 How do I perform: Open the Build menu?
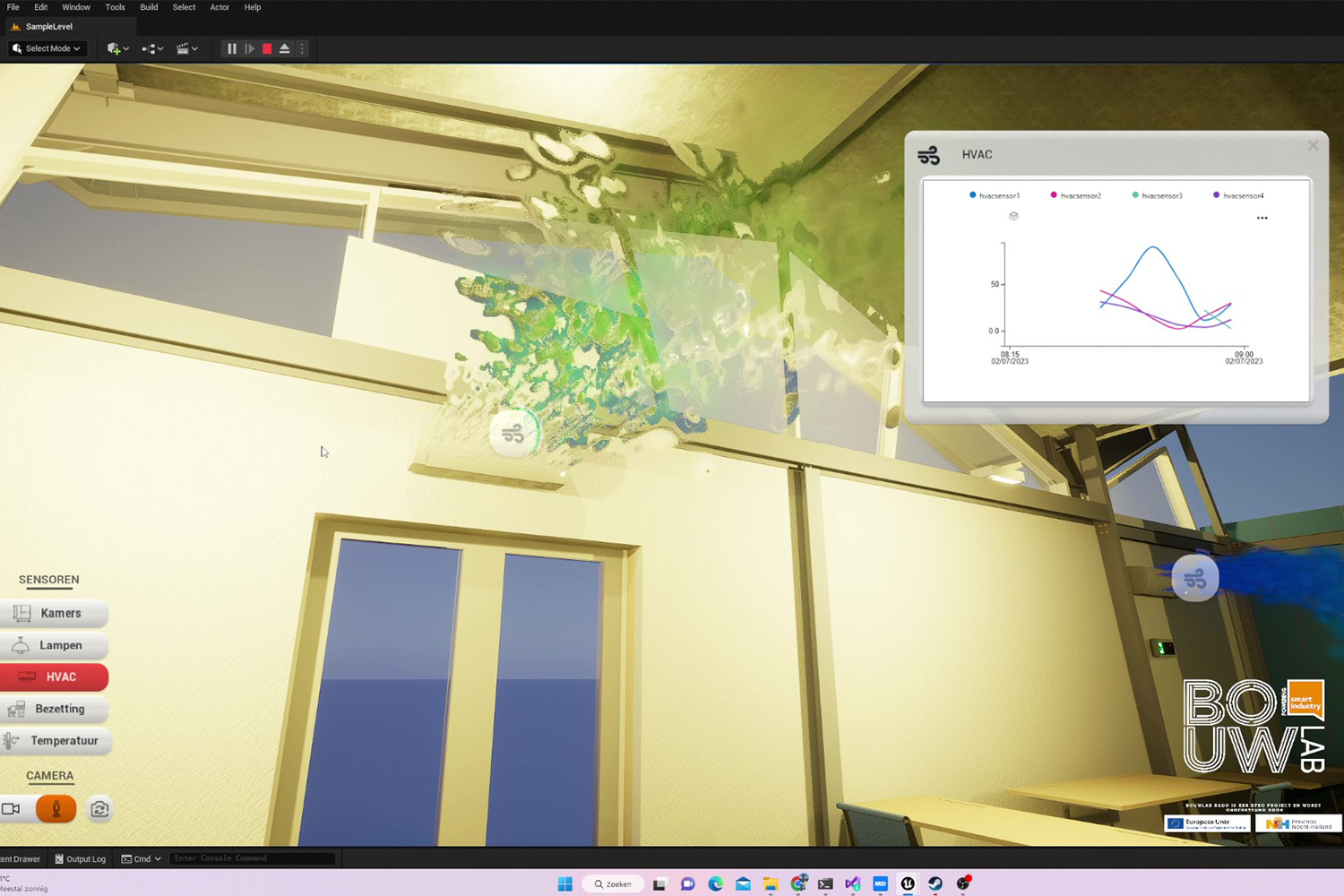tap(149, 7)
